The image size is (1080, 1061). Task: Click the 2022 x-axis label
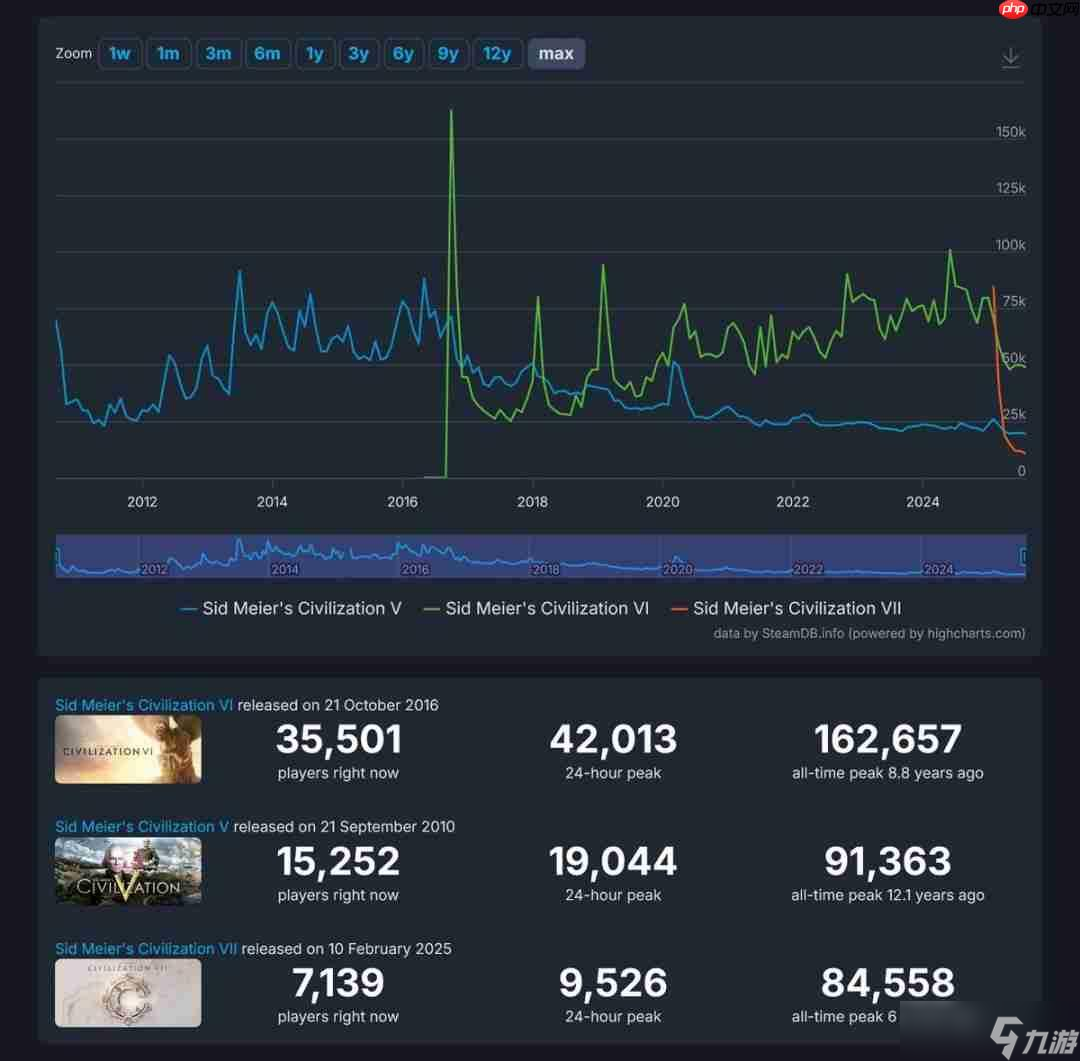793,502
